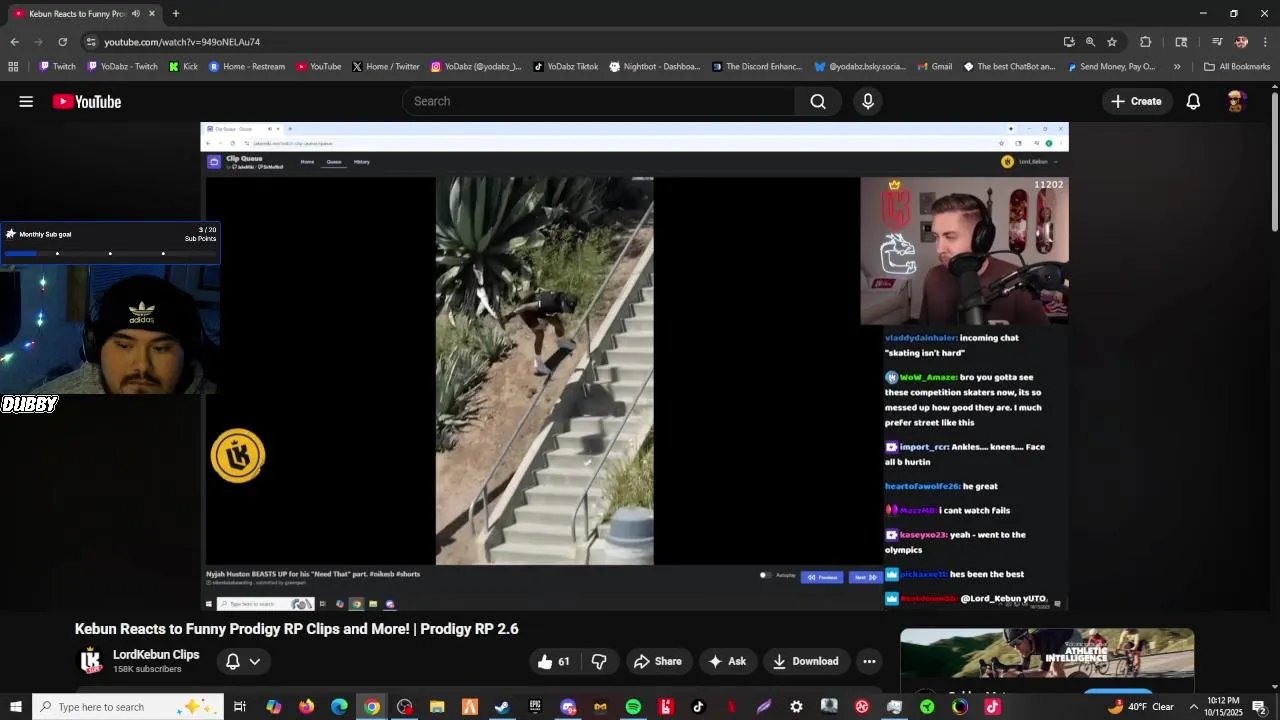Click the Ask button
1280x720 pixels.
(x=727, y=661)
